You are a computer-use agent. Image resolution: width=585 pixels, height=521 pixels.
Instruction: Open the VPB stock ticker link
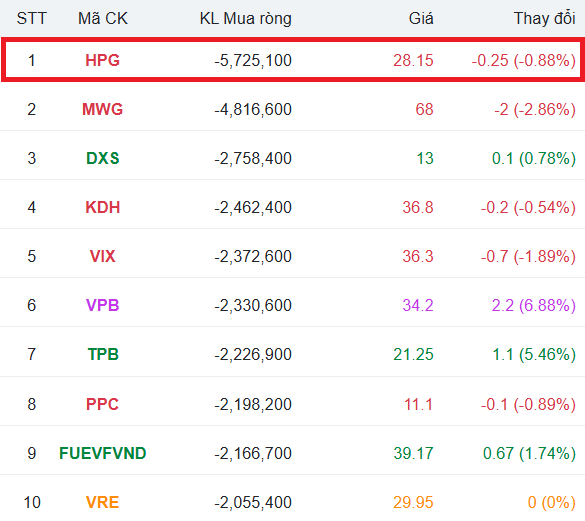tap(103, 305)
